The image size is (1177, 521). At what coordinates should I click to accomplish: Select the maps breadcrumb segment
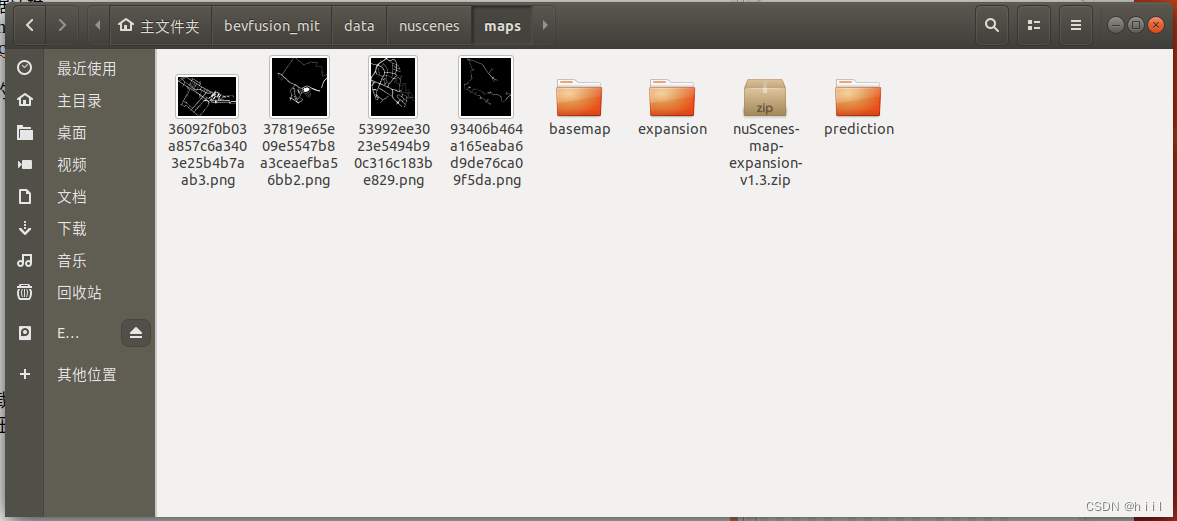pyautogui.click(x=502, y=26)
